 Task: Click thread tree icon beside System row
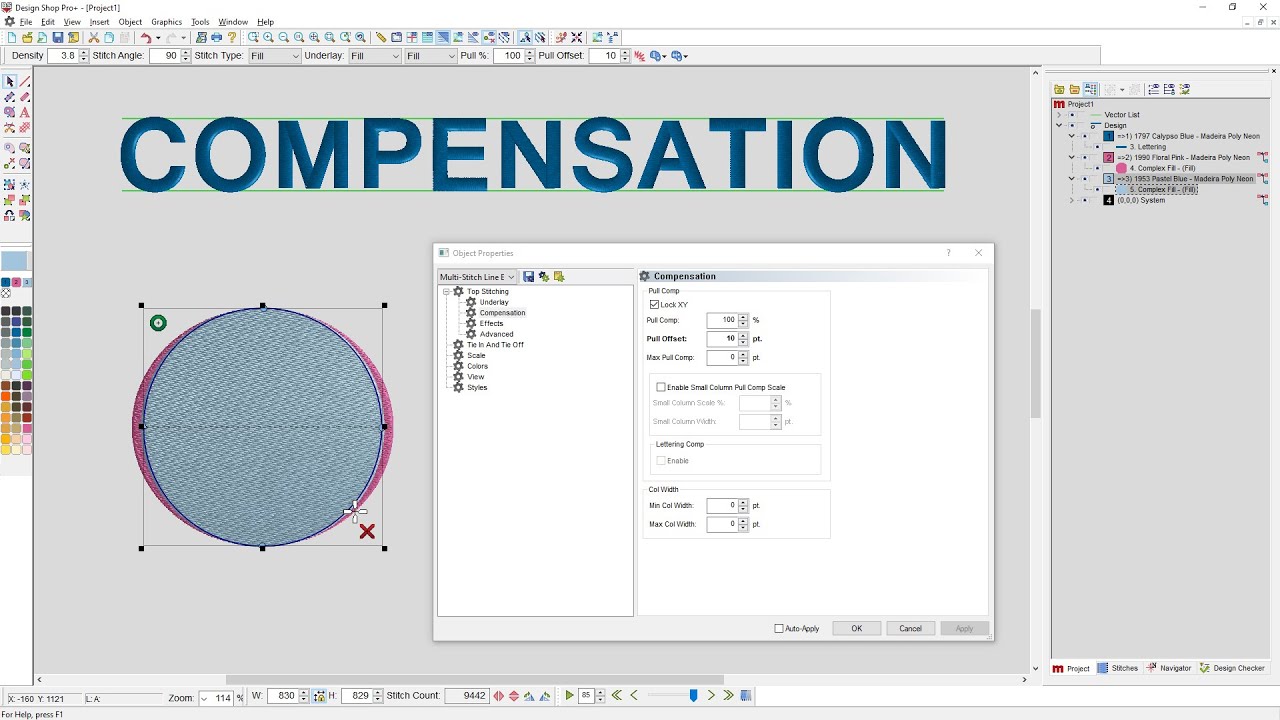(x=1263, y=200)
